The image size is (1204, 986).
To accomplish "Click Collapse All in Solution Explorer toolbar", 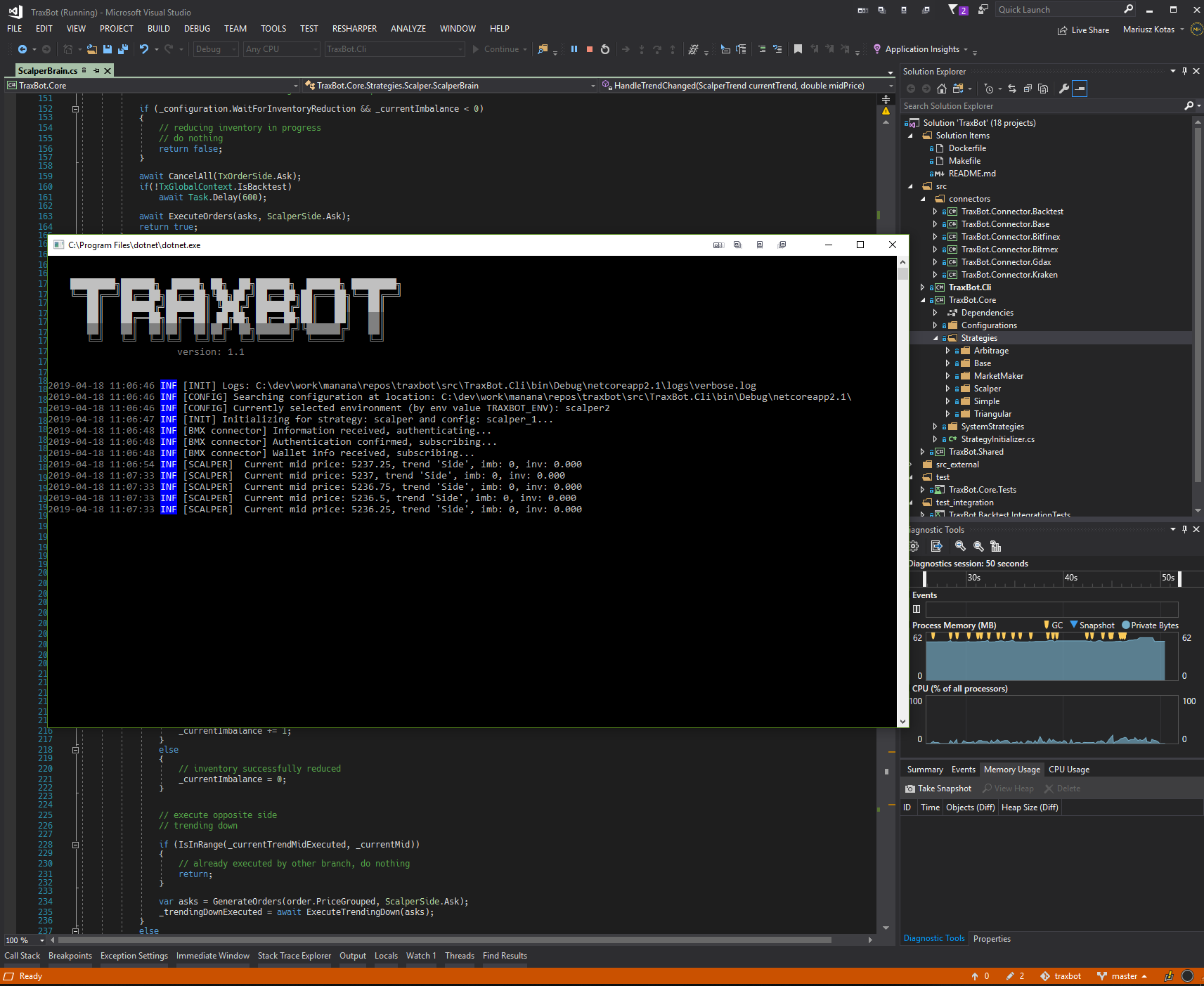I will 1028,89.
